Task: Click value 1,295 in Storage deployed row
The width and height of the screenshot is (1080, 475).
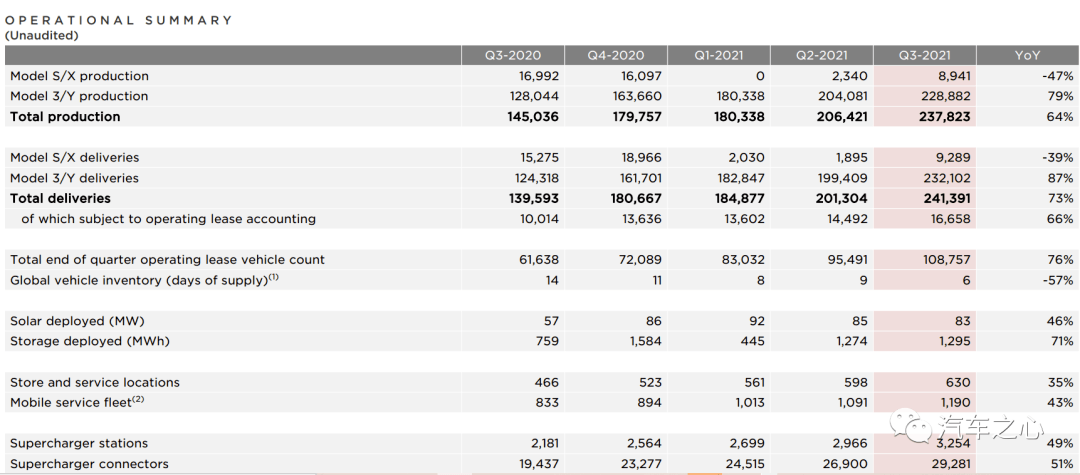Action: click(953, 341)
